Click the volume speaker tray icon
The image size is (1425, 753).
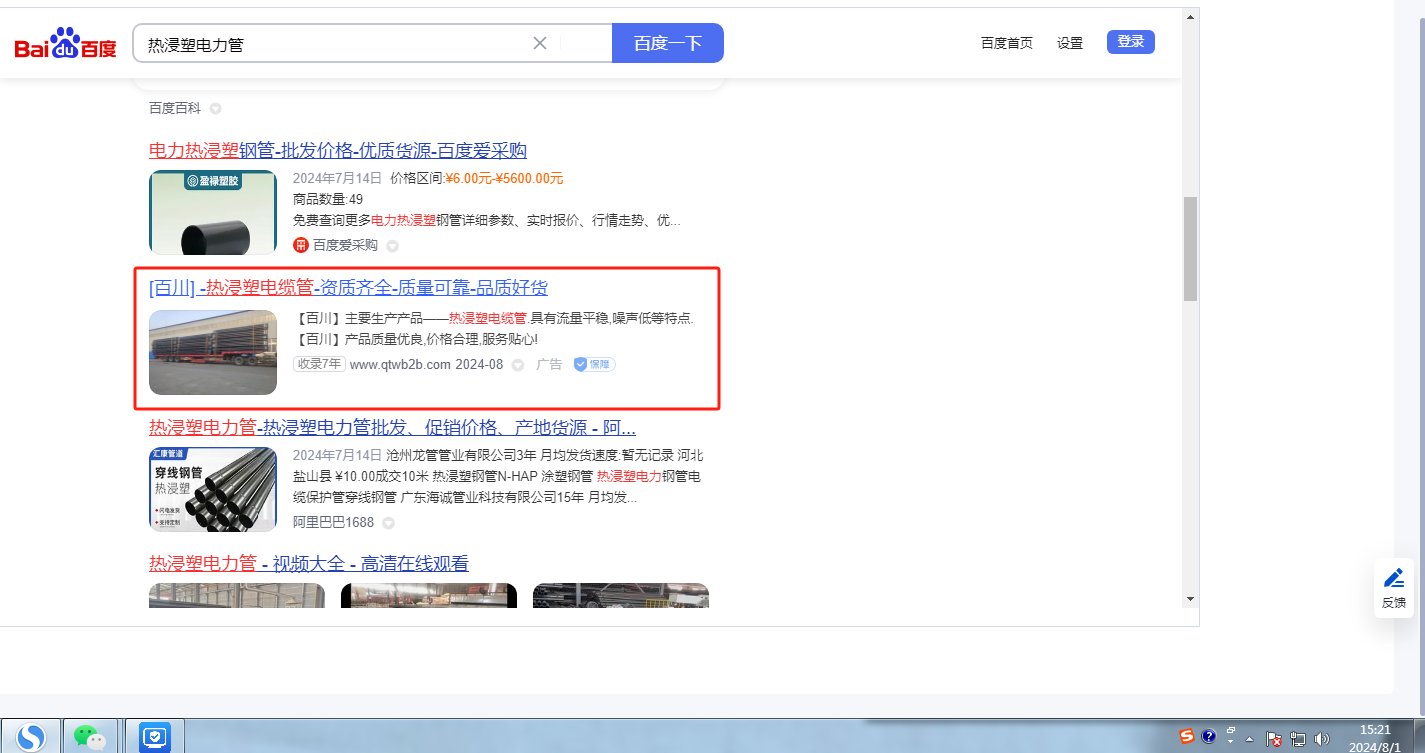point(1322,740)
